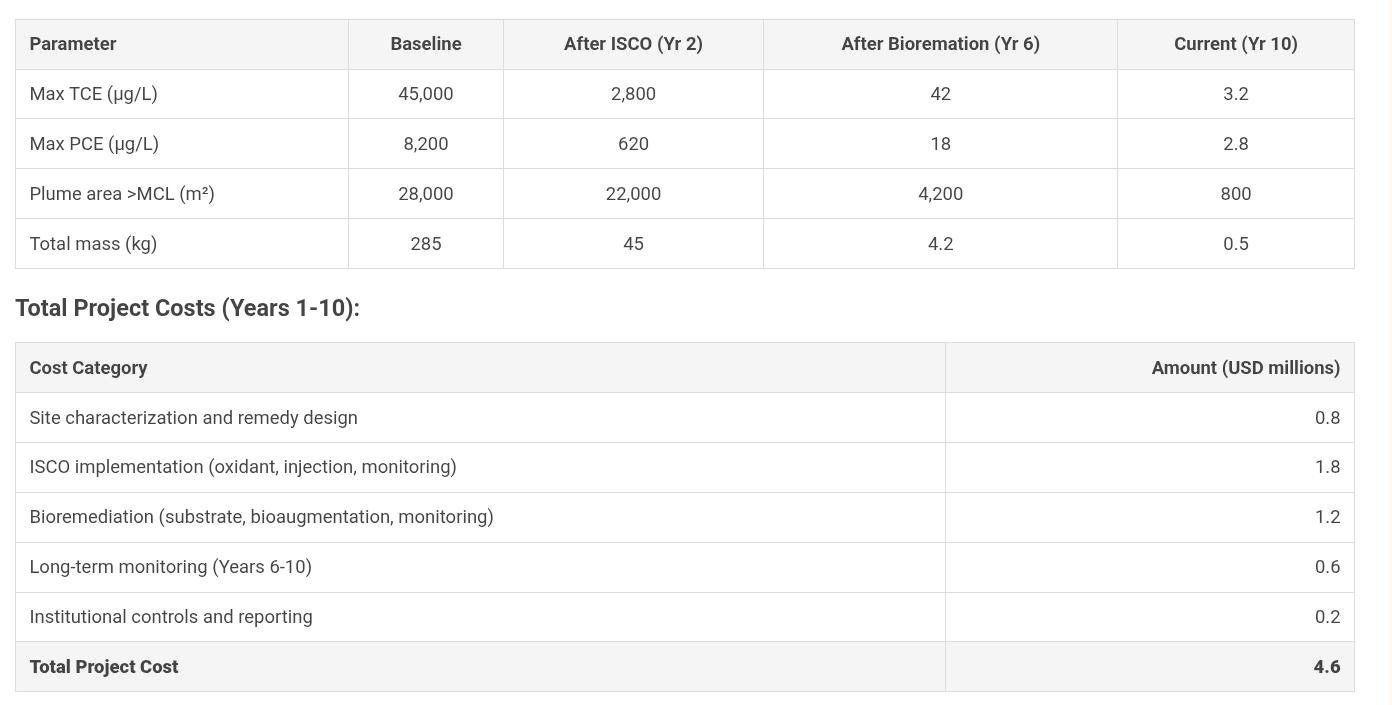Image resolution: width=1392 pixels, height=705 pixels.
Task: Click the 4.6 Total Project Cost amount
Action: coord(1326,667)
